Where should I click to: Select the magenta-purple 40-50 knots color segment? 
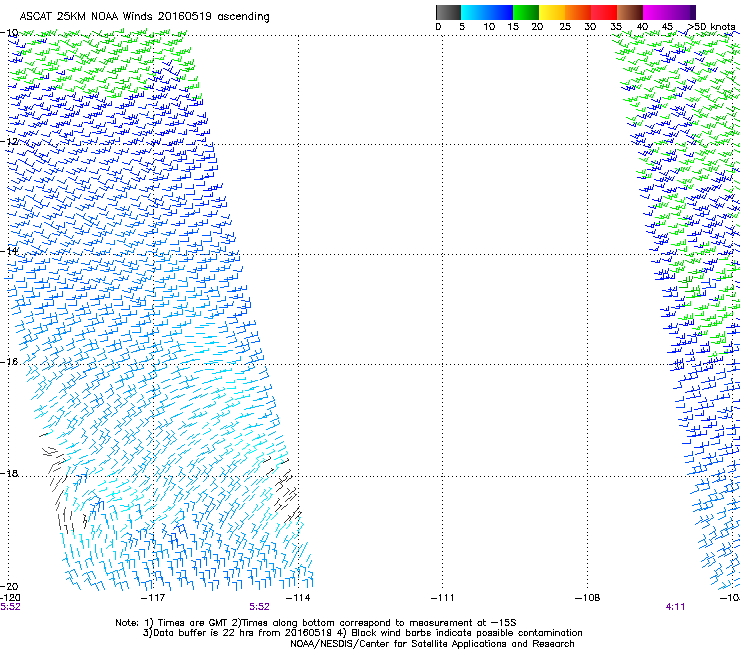[669, 12]
